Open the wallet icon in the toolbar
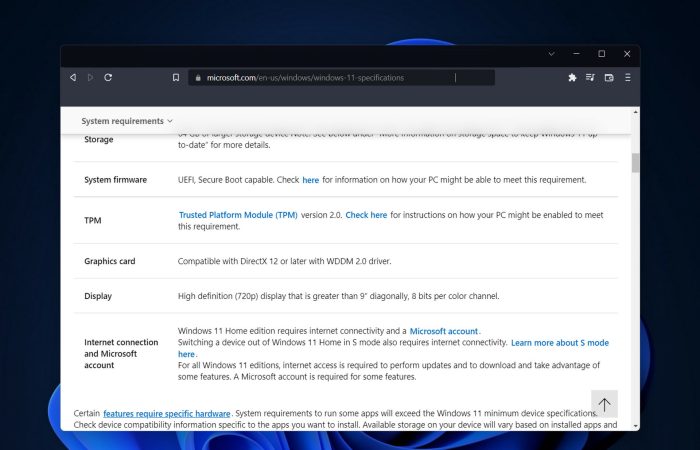The image size is (700, 450). [609, 78]
